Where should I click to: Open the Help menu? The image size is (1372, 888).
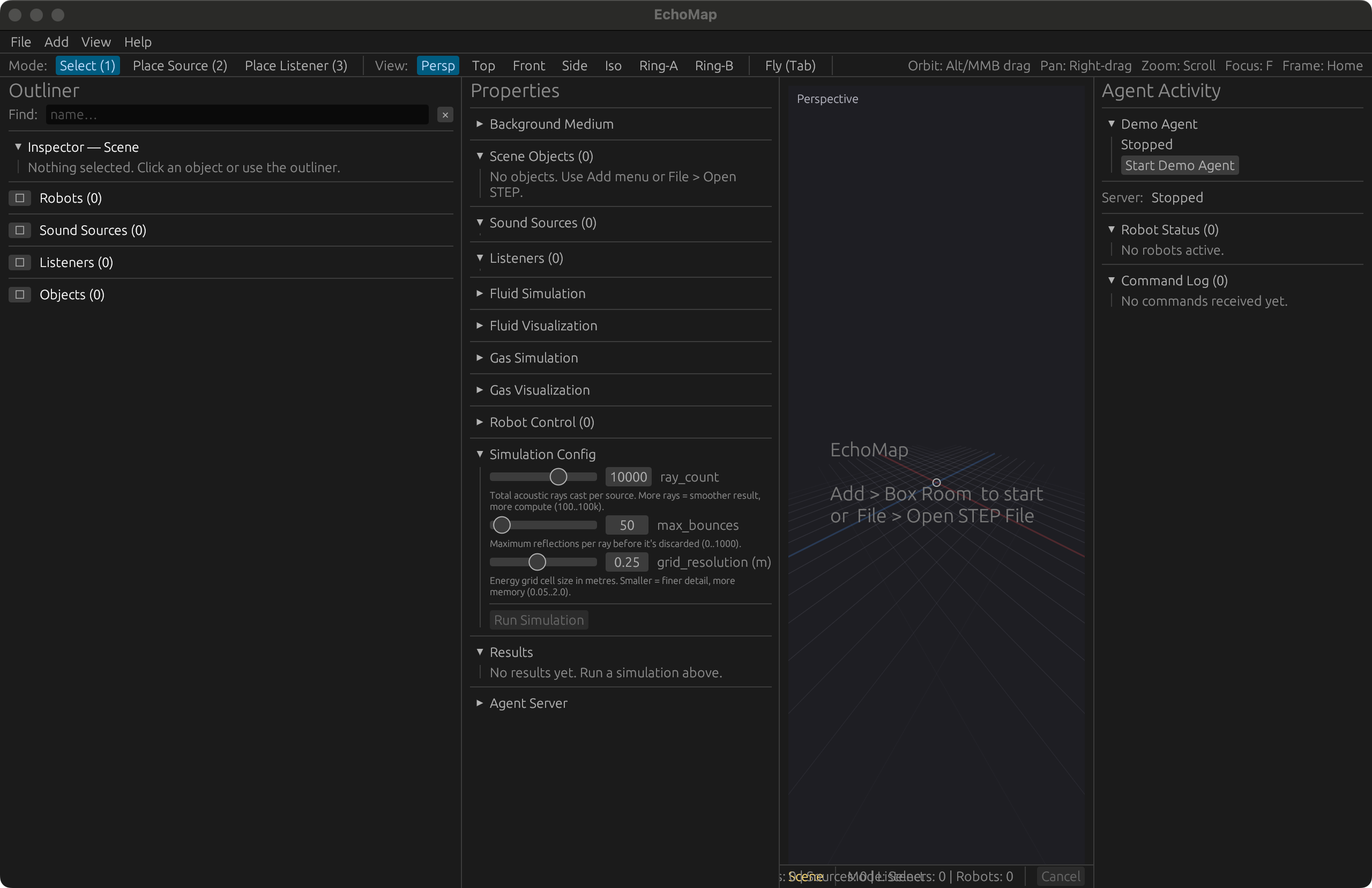pos(138,41)
